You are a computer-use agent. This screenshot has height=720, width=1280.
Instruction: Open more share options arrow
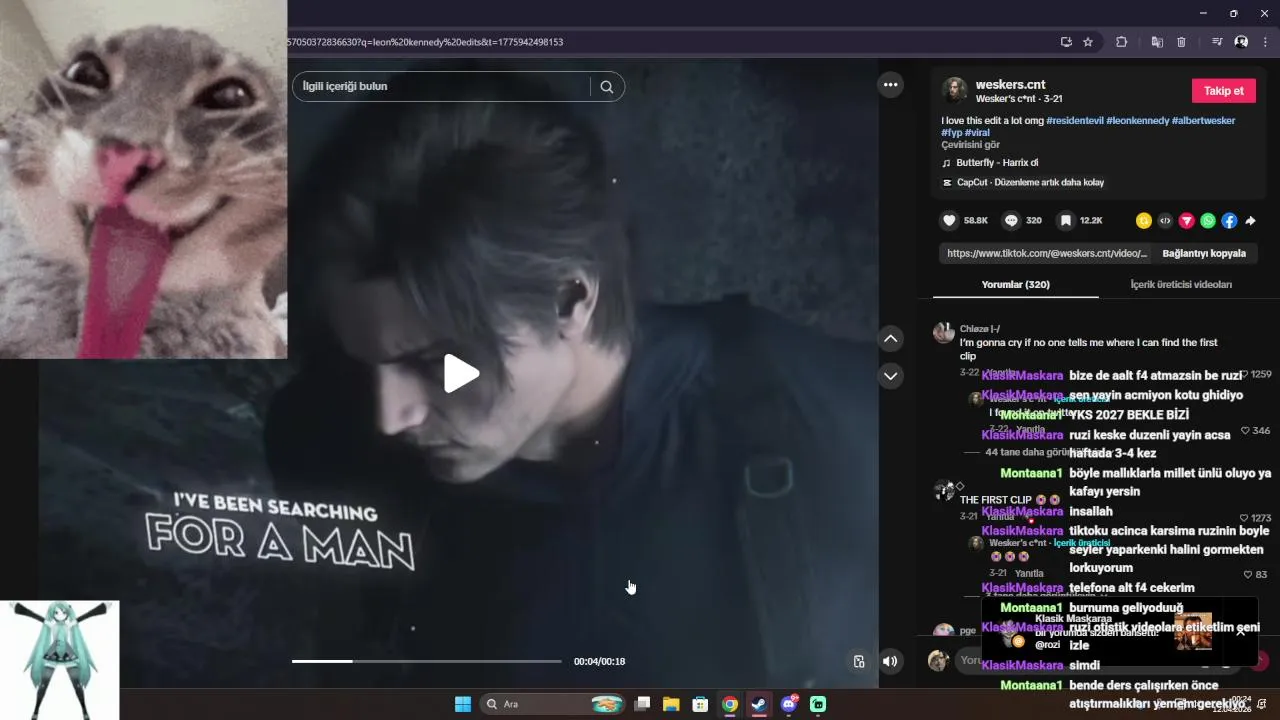pyautogui.click(x=1250, y=221)
